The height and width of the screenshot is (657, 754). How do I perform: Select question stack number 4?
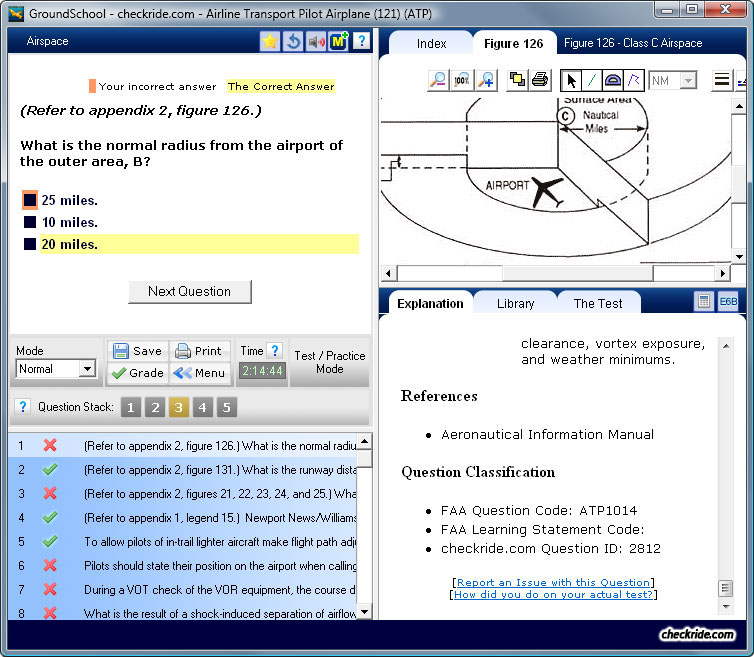click(202, 407)
